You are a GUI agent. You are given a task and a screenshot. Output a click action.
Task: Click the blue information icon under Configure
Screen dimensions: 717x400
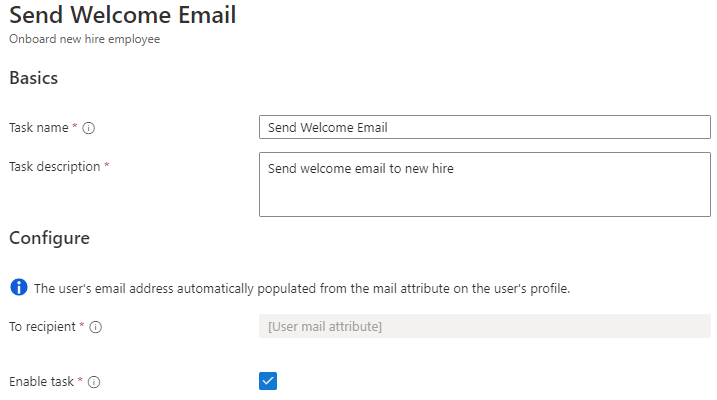[18, 288]
